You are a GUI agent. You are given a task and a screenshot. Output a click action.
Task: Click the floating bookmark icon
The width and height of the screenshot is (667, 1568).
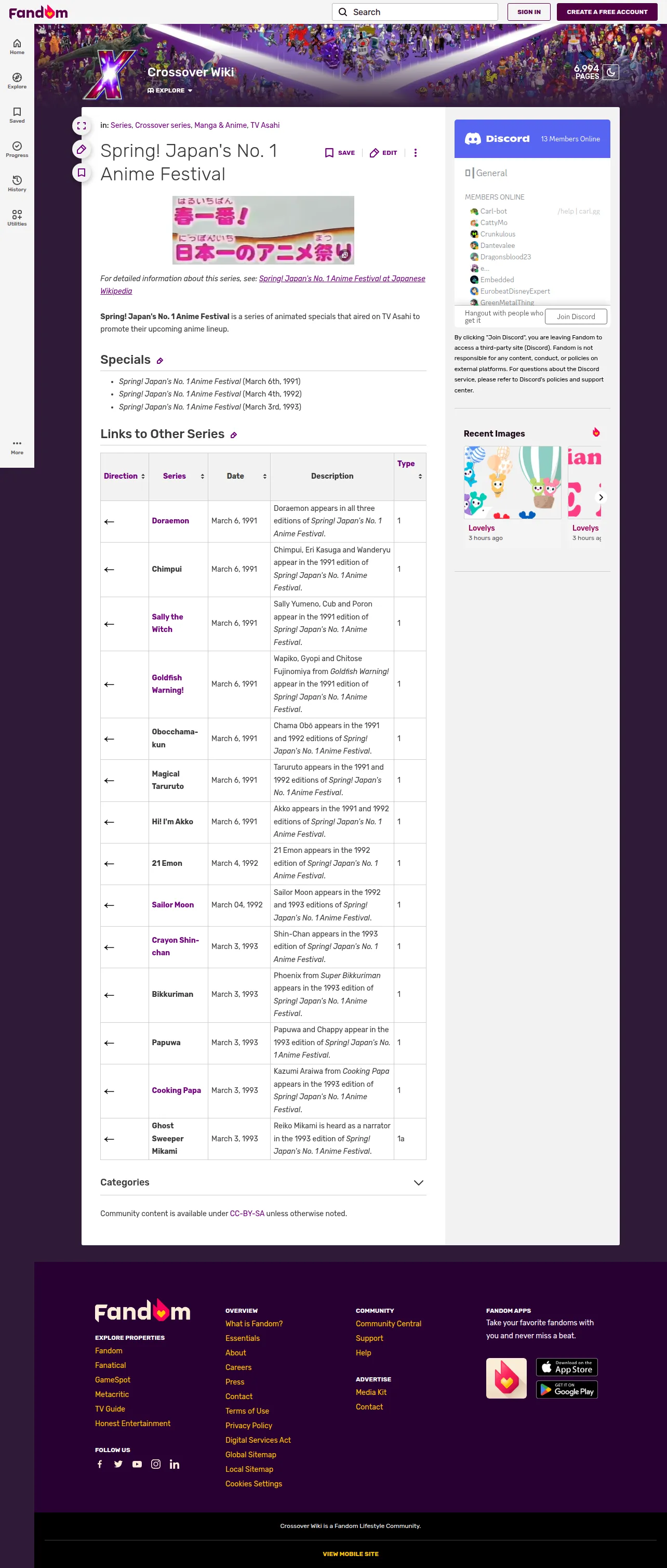pyautogui.click(x=82, y=172)
